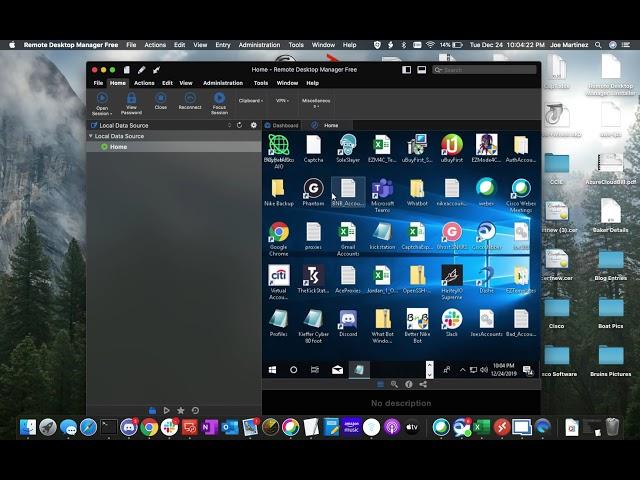The height and width of the screenshot is (480, 640).
Task: Toggle the bottom panel layout button
Action: point(422,70)
